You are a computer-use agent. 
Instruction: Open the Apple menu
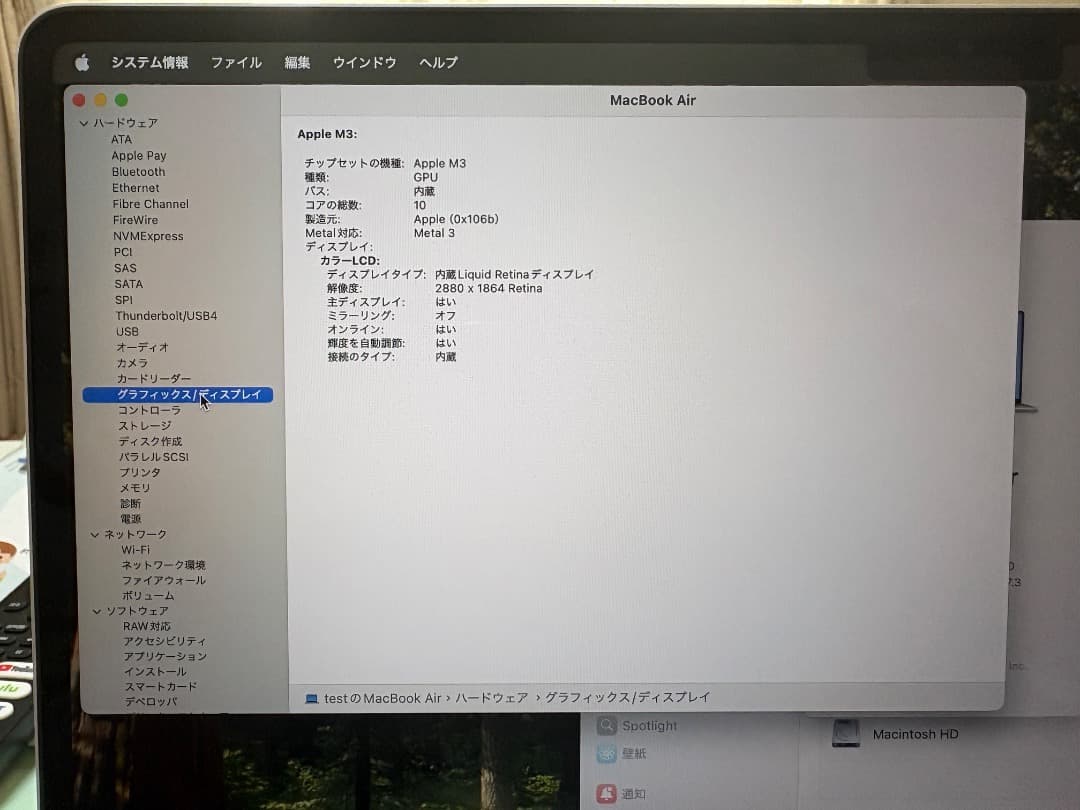point(83,62)
